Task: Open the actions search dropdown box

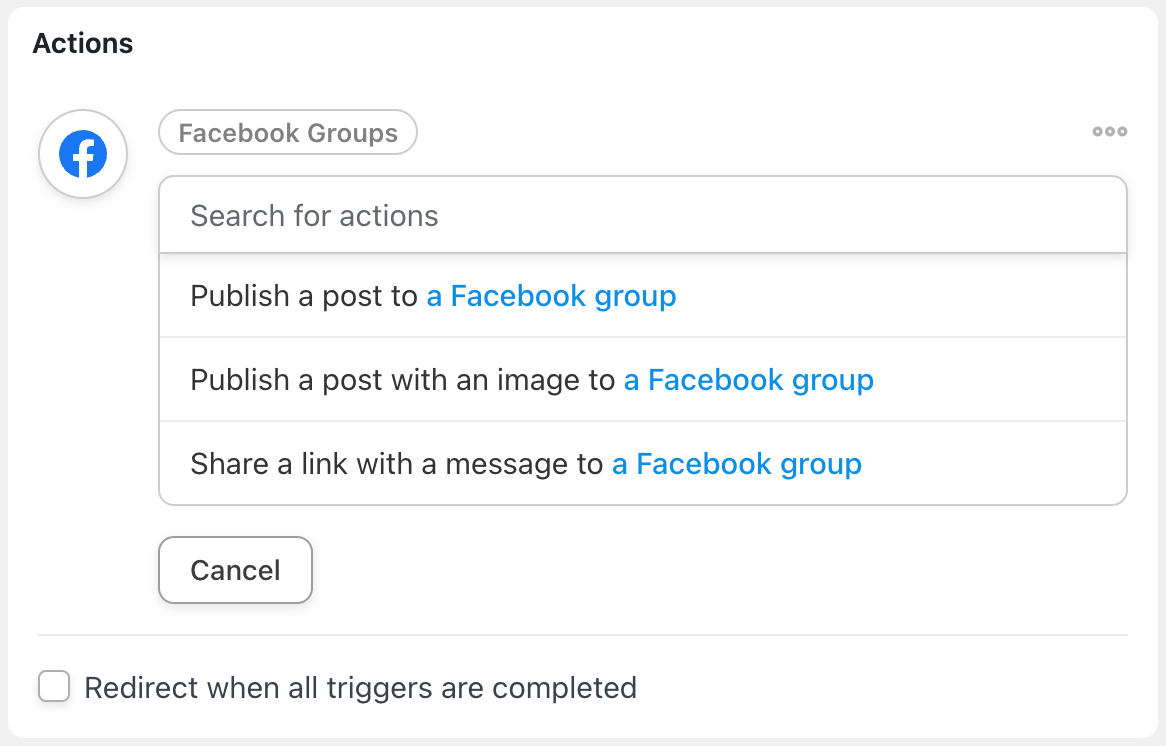Action: click(643, 216)
